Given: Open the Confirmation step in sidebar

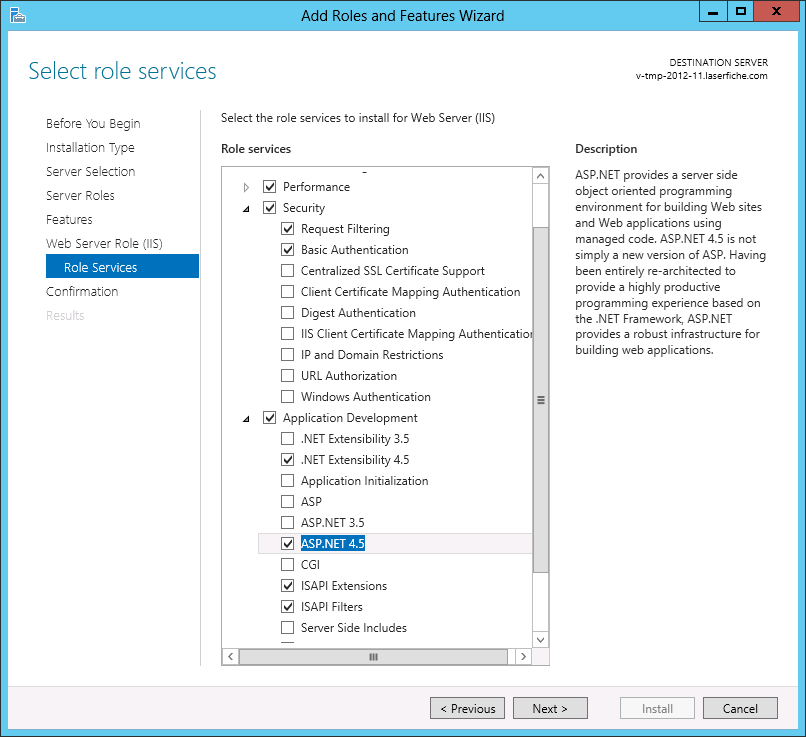Looking at the screenshot, I should (82, 292).
